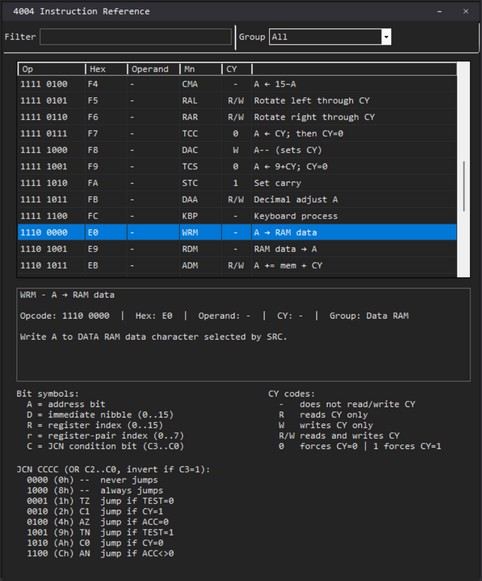Screen dimensions: 482x581
Task: Click legend line 'r = register-pair index (0..7)'
Action: tap(105, 436)
